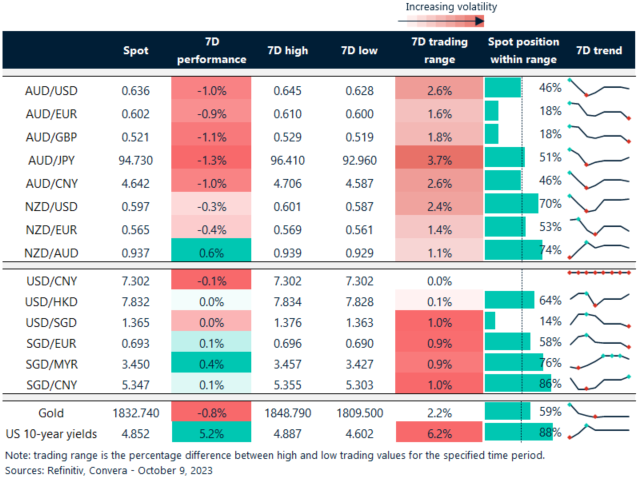The image size is (640, 481).
Task: Click the Spot position within range header
Action: click(521, 50)
